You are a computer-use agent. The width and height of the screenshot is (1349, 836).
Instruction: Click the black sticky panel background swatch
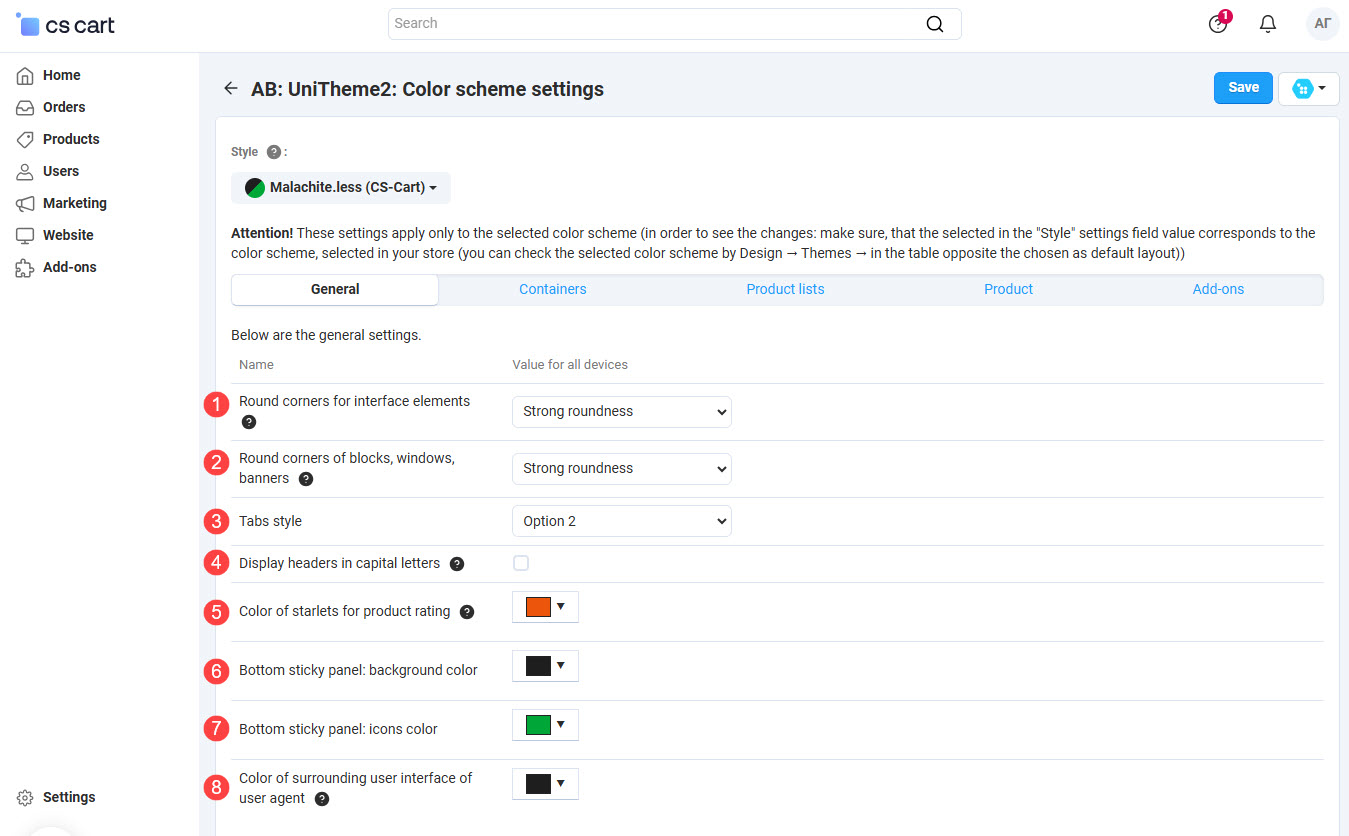pos(539,666)
